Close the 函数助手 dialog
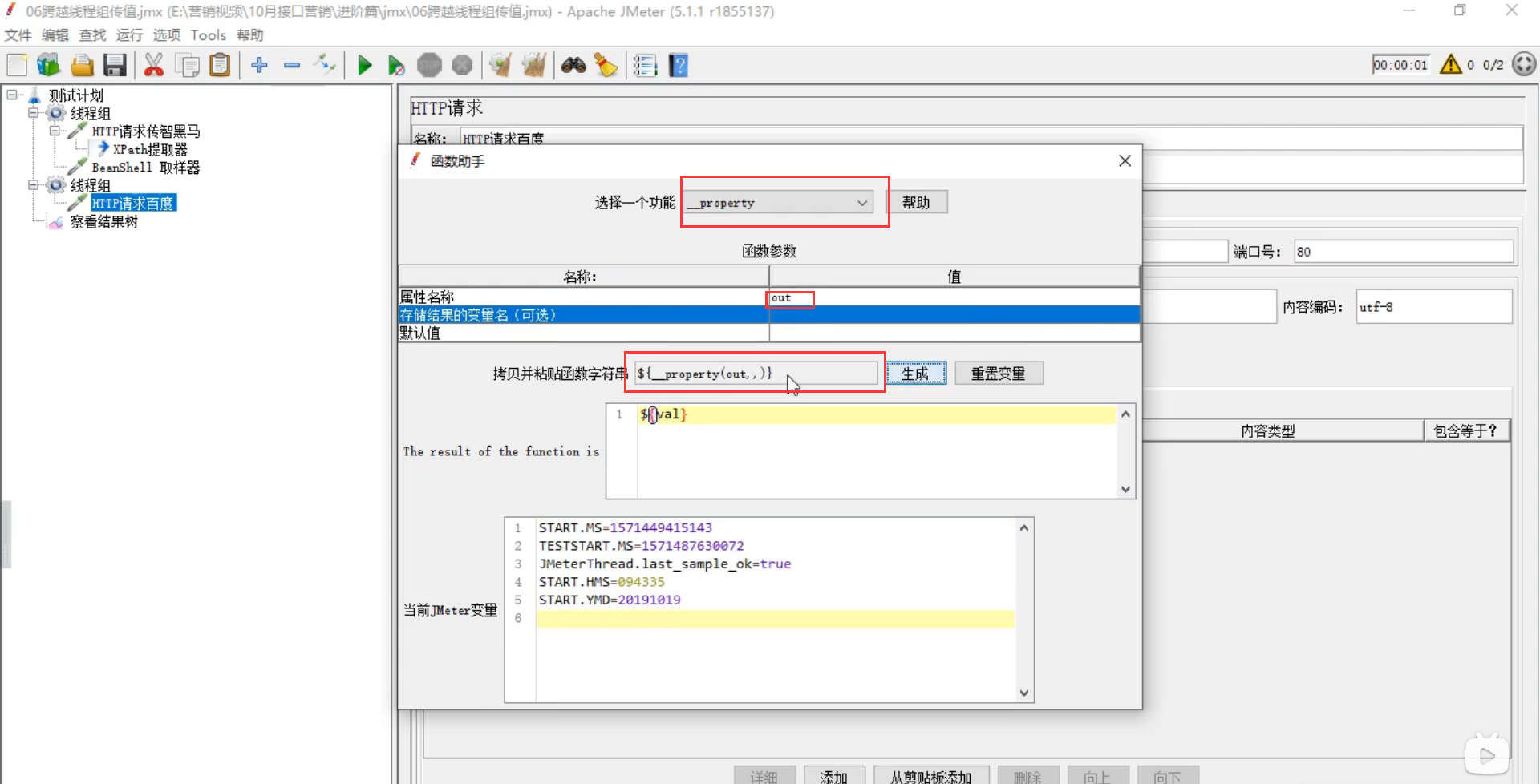This screenshot has width=1540, height=784. [x=1125, y=161]
